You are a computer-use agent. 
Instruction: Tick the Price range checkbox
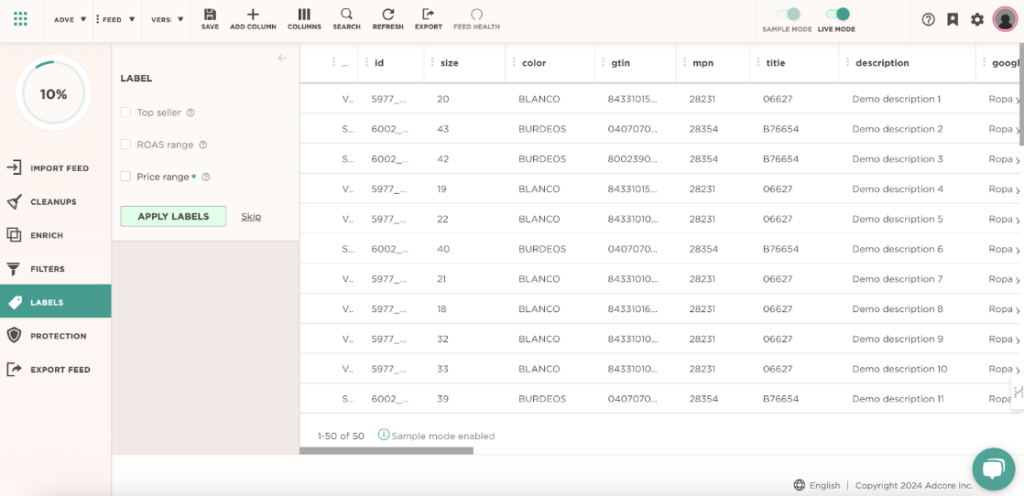click(x=126, y=177)
